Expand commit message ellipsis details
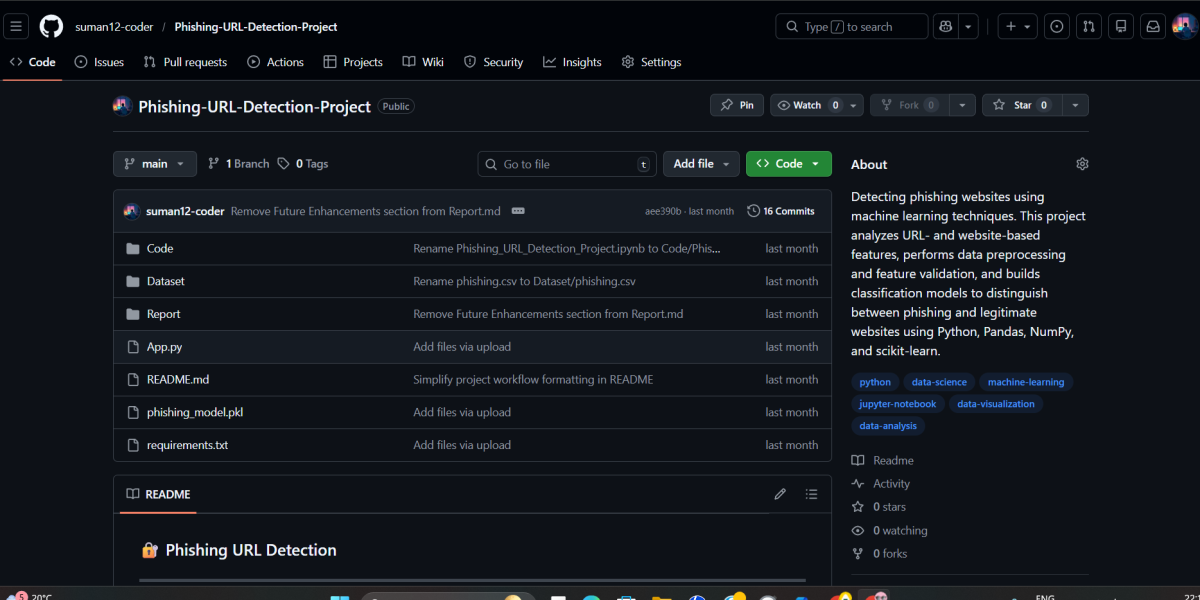The height and width of the screenshot is (600, 1200). [518, 211]
